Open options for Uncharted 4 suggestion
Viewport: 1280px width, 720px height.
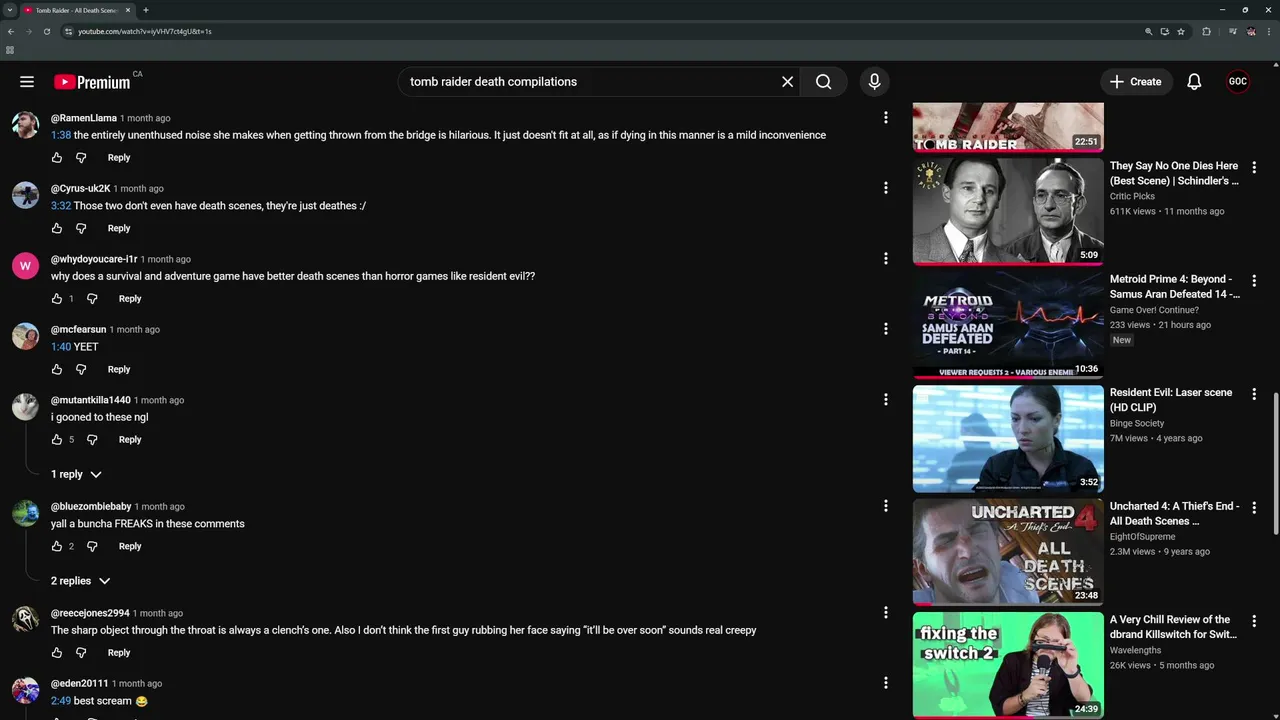click(1254, 508)
